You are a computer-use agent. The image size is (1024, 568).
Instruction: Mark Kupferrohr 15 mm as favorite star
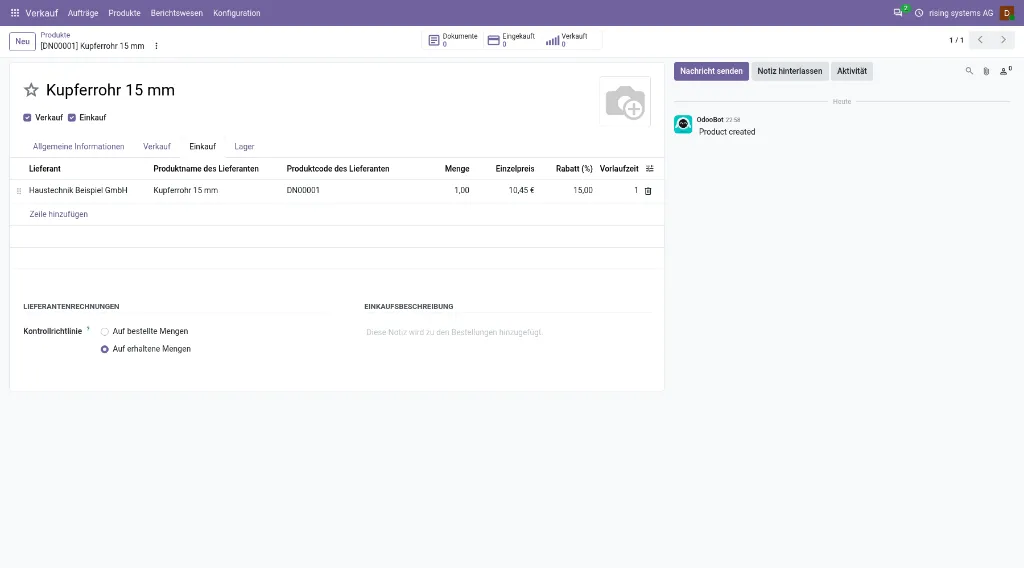pyautogui.click(x=31, y=90)
